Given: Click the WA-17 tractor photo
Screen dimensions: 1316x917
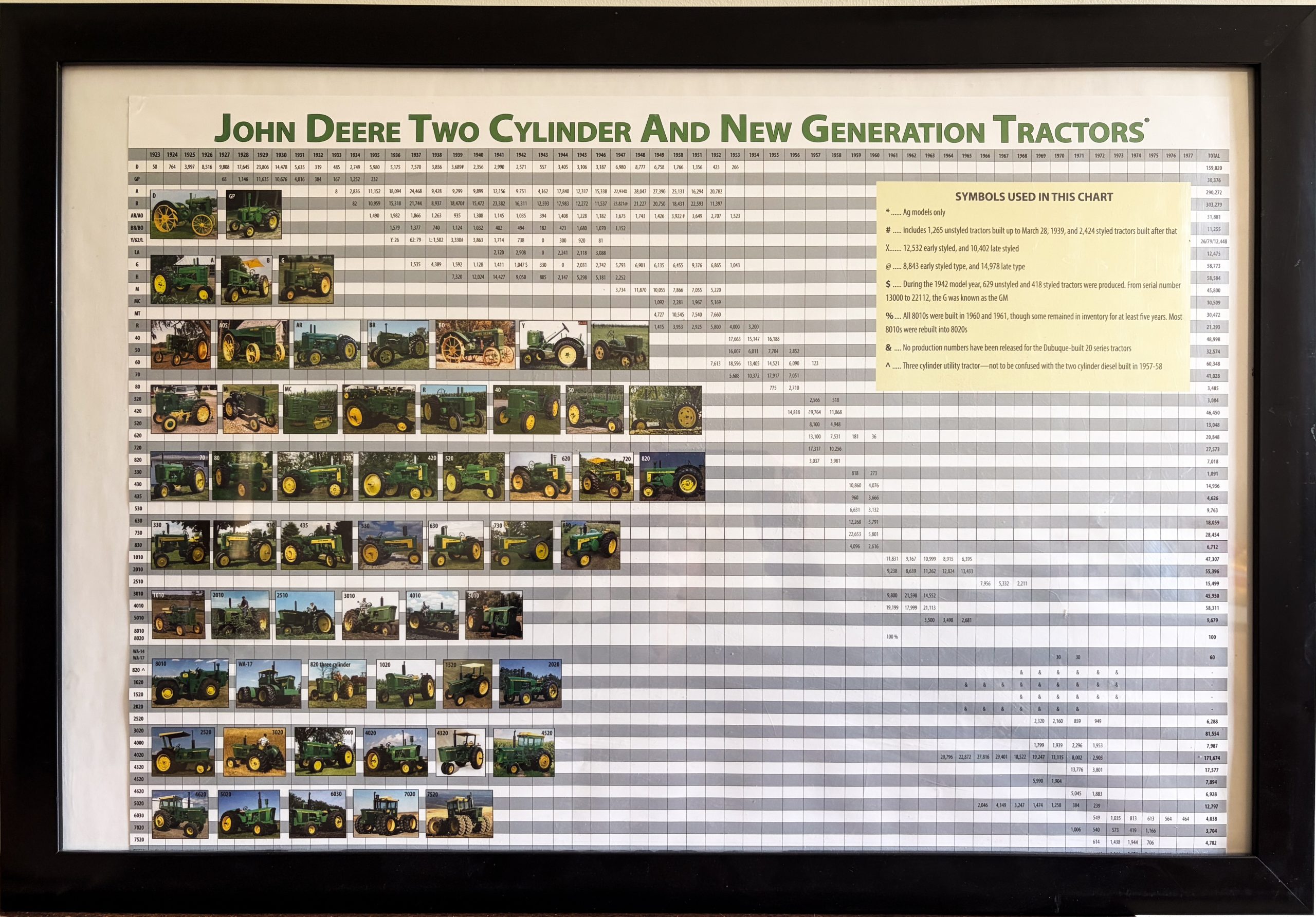Looking at the screenshot, I should [x=269, y=683].
